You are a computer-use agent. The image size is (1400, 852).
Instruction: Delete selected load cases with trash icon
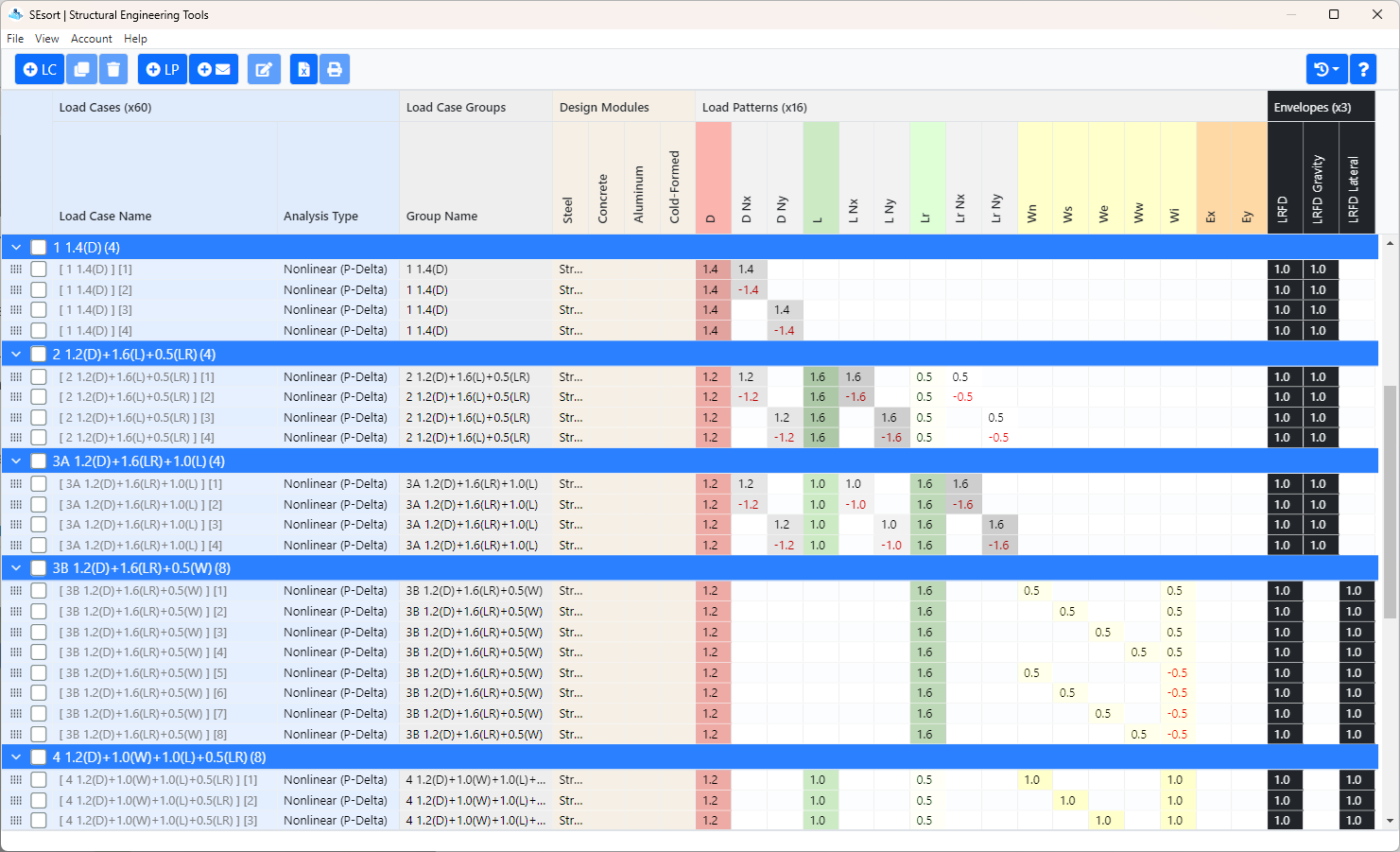tap(113, 69)
